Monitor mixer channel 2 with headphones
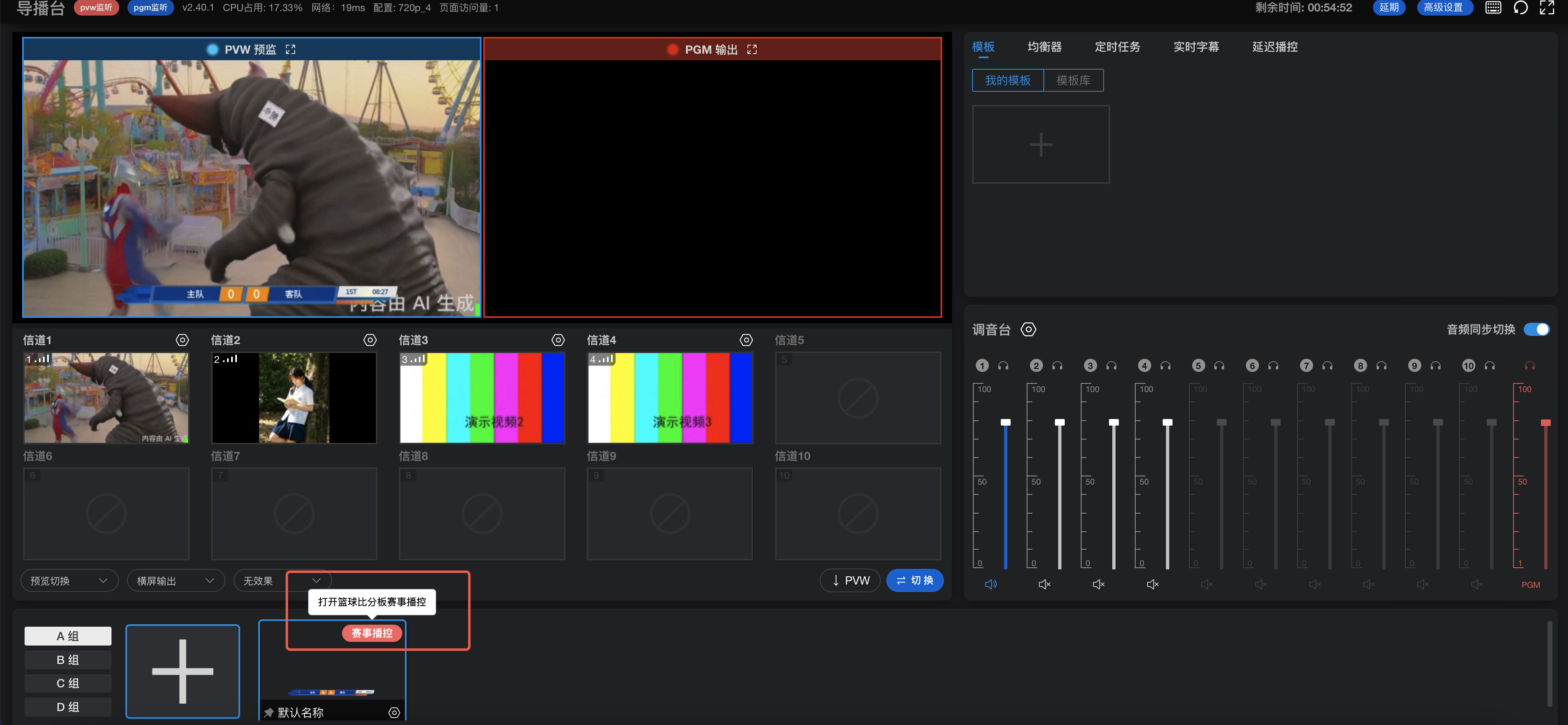 tap(1057, 365)
